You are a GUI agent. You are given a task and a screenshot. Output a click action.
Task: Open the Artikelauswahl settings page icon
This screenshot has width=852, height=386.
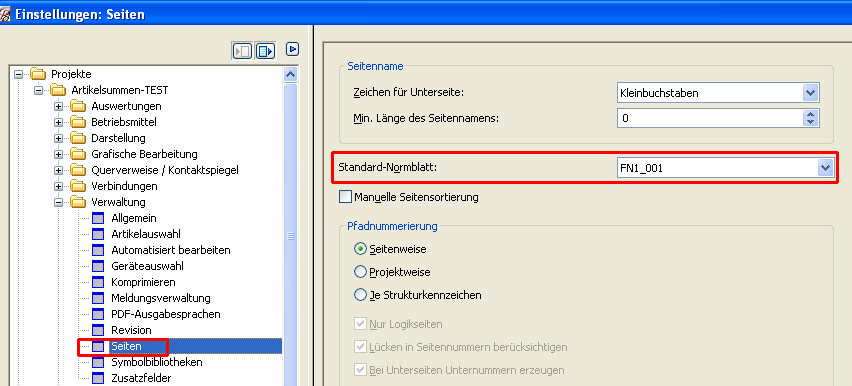click(98, 234)
